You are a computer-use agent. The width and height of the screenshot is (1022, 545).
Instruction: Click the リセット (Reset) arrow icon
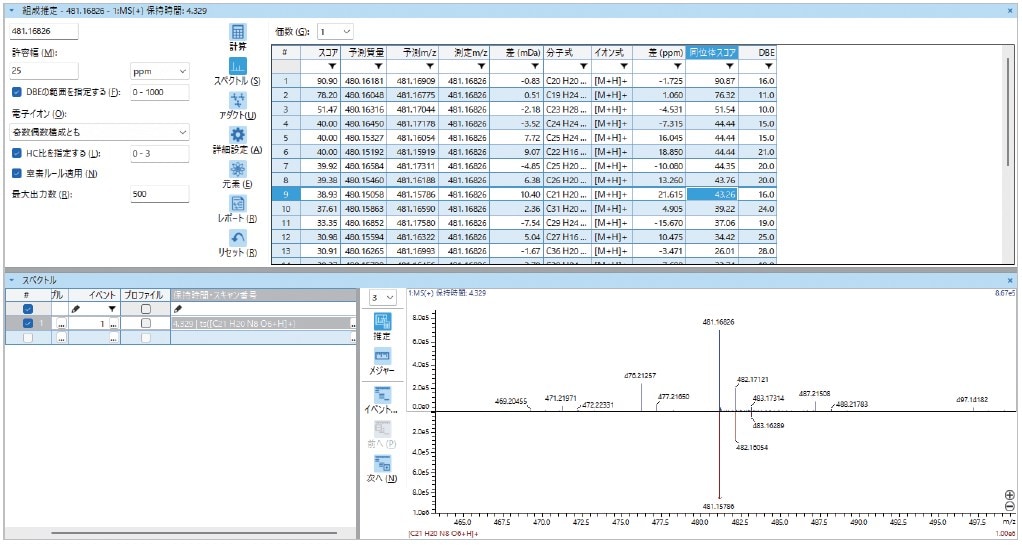pos(238,238)
